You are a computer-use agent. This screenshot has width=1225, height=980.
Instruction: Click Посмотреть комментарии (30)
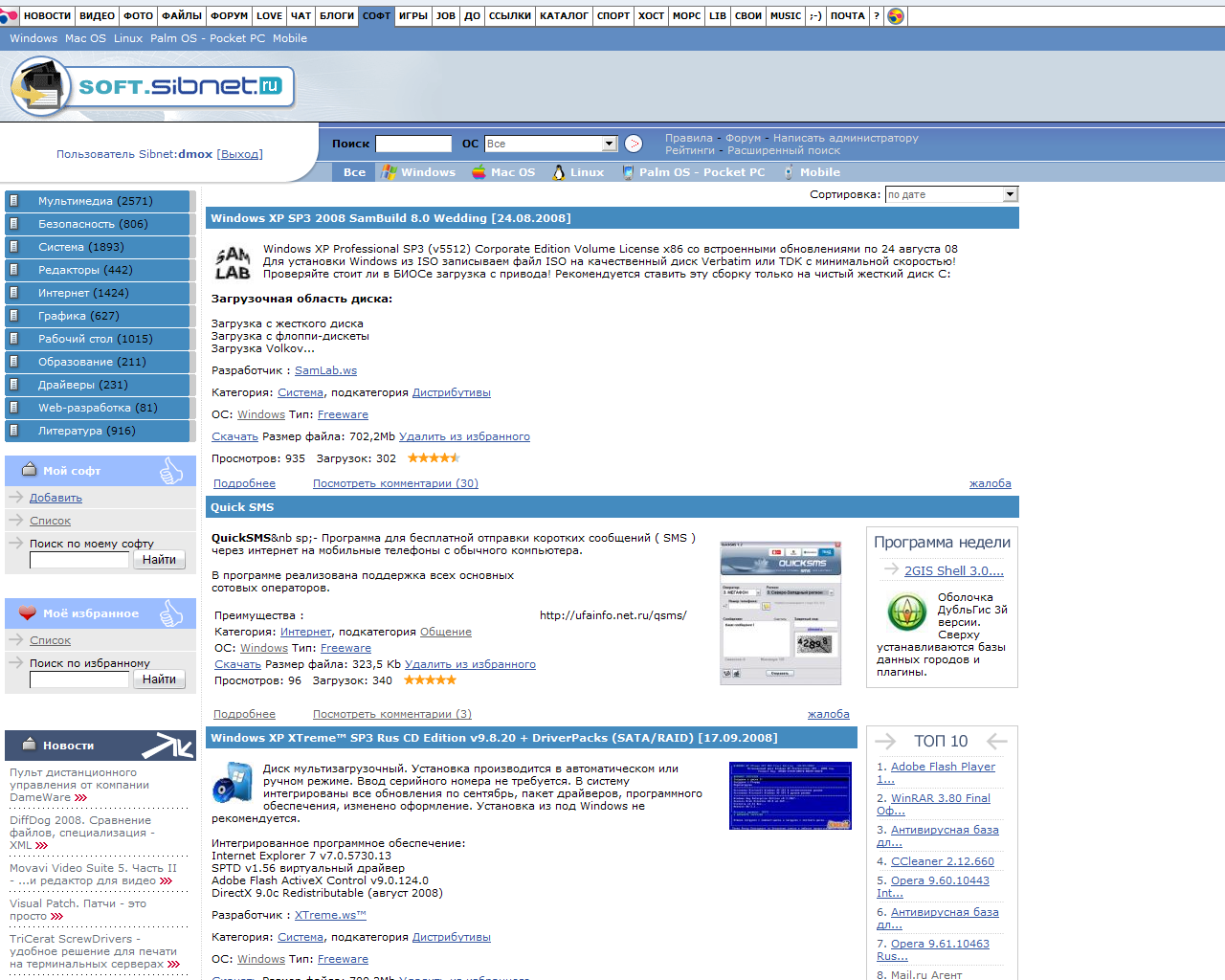coord(395,483)
